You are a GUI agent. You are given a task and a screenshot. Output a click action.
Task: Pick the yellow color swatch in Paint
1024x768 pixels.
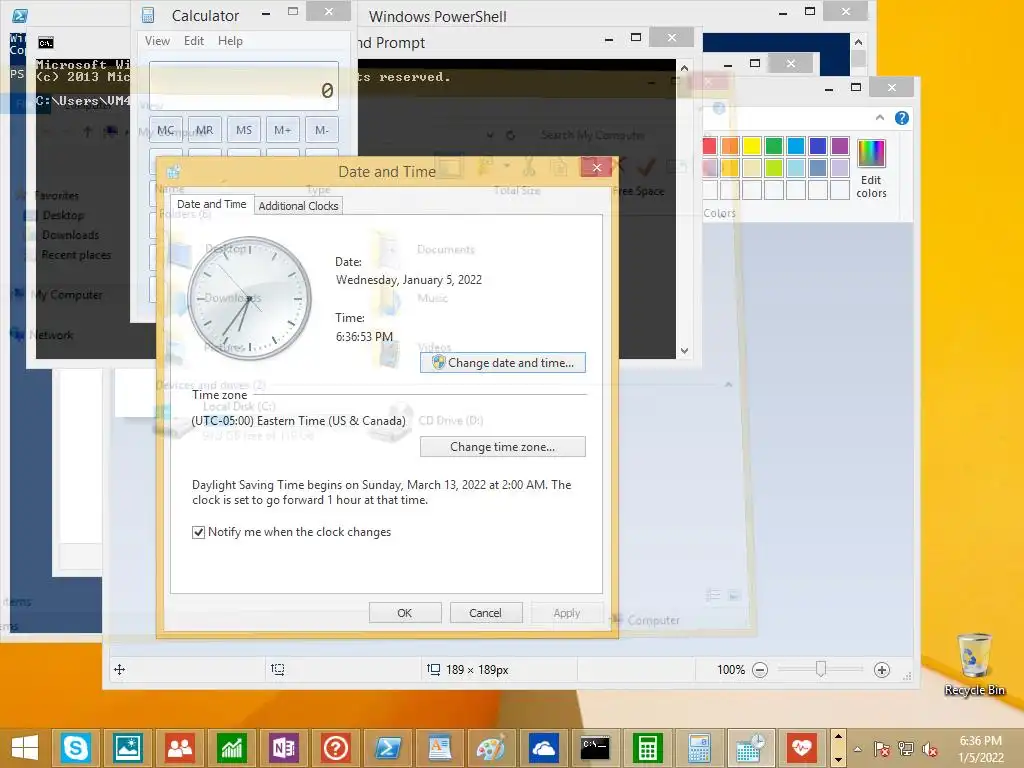[x=752, y=146]
